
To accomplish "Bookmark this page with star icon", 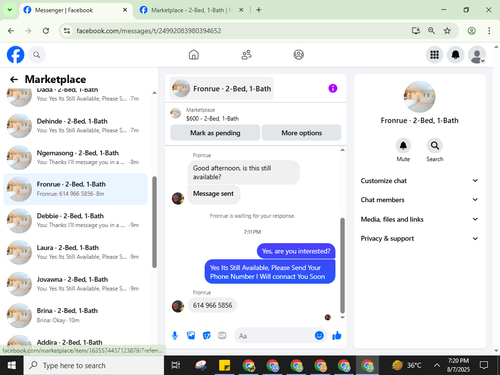I will (x=447, y=31).
